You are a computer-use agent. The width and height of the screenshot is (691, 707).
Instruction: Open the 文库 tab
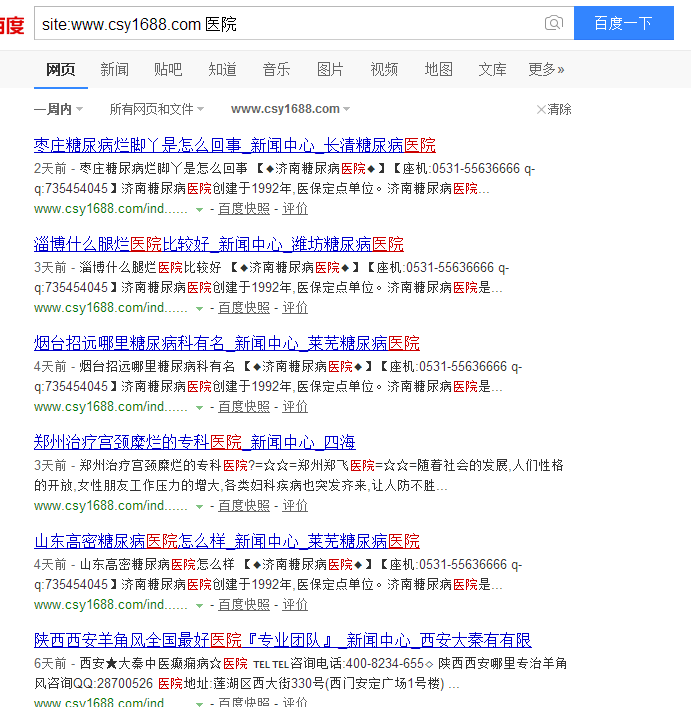click(492, 69)
